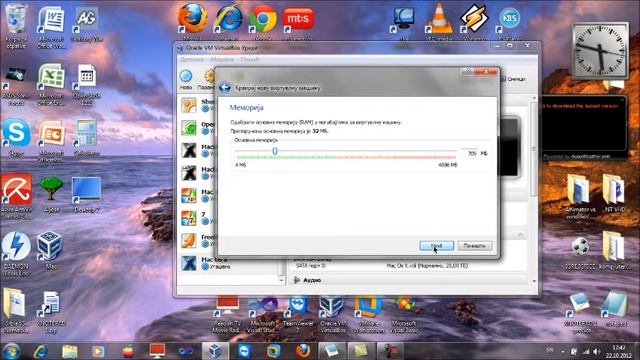Open the VMware Workstation desktop shortcut
Screen dimensions: 640x360
pyautogui.click(x=368, y=314)
